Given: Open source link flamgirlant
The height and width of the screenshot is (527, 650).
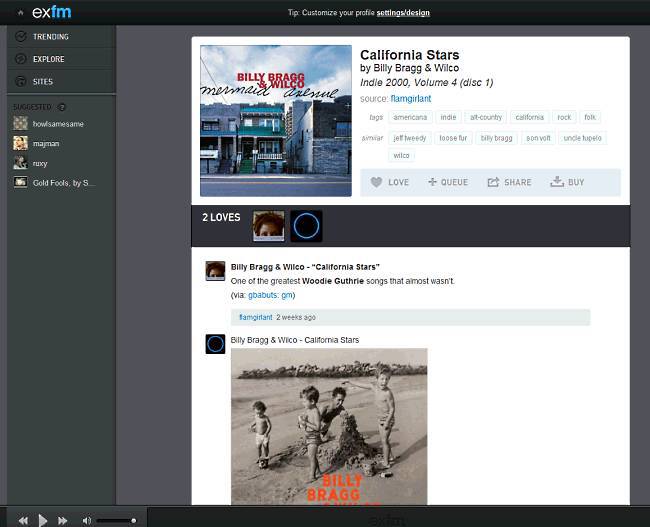Looking at the screenshot, I should [411, 99].
